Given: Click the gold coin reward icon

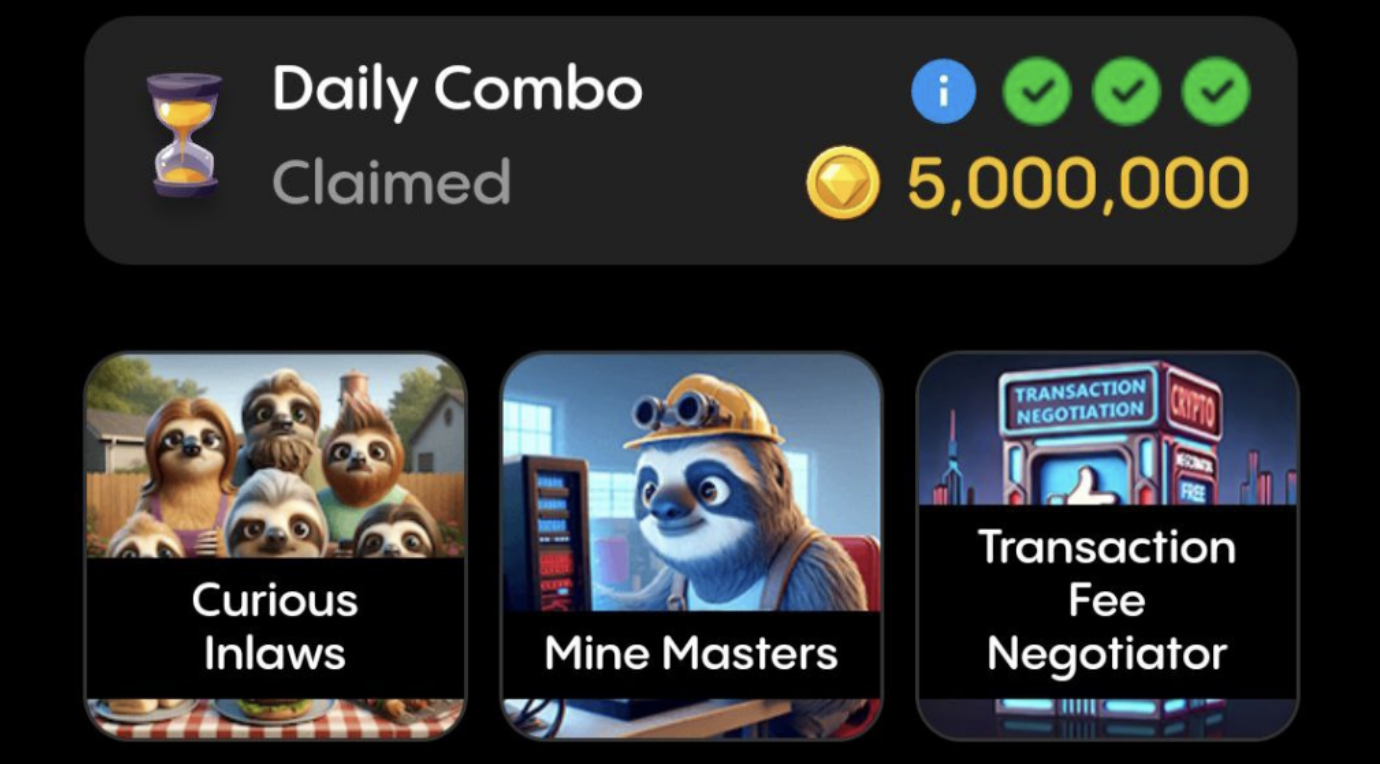Looking at the screenshot, I should coord(843,182).
